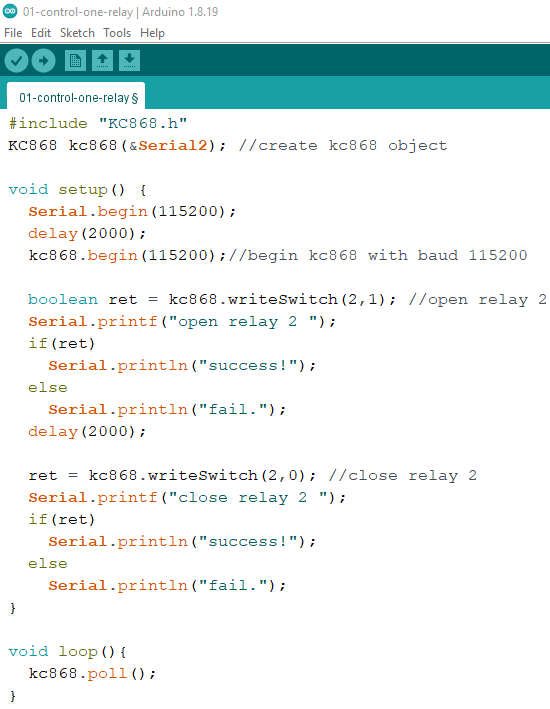This screenshot has width=550, height=709.
Task: Click the Serial2 keyword in object declaration
Action: tap(173, 146)
